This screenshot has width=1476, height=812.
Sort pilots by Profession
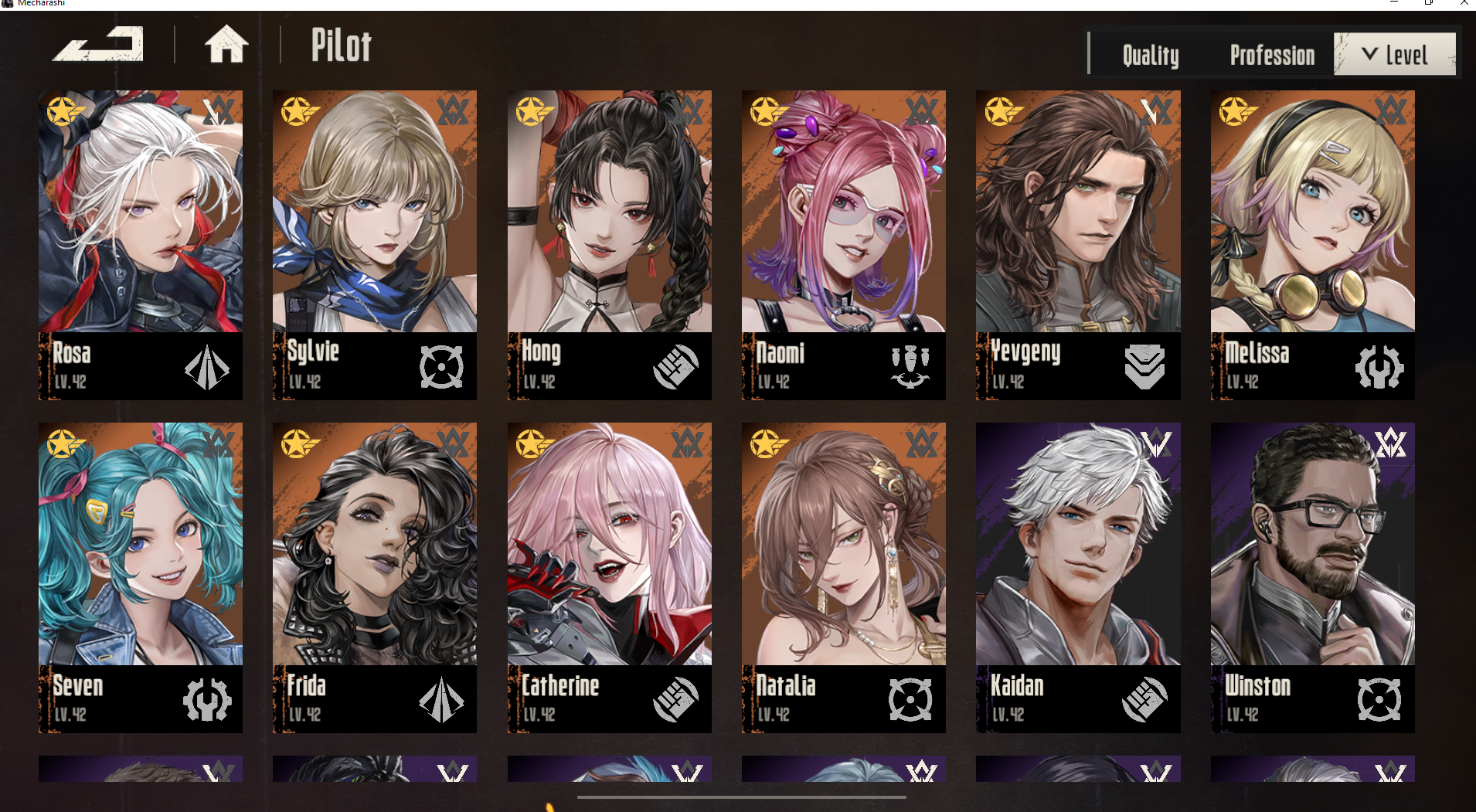tap(1272, 56)
